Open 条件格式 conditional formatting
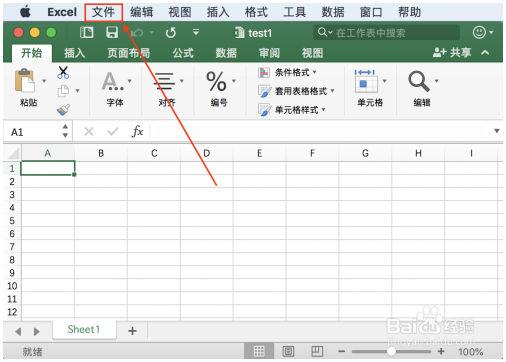Viewport: 506px width, 362px height. [287, 72]
